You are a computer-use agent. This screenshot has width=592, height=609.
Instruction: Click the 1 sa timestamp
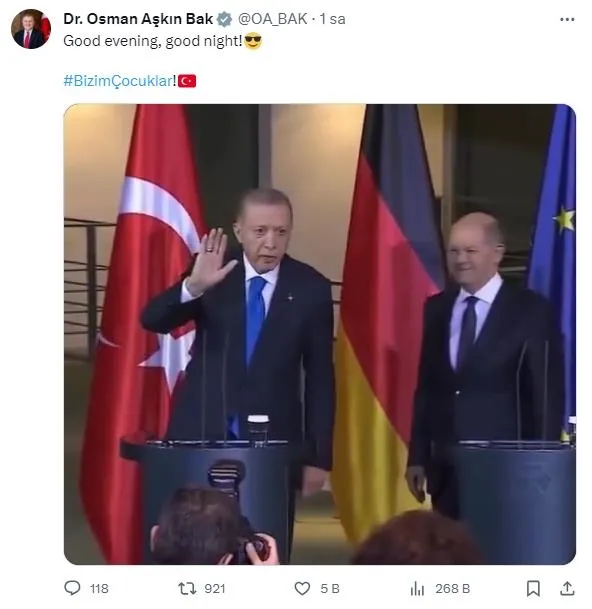pyautogui.click(x=333, y=19)
